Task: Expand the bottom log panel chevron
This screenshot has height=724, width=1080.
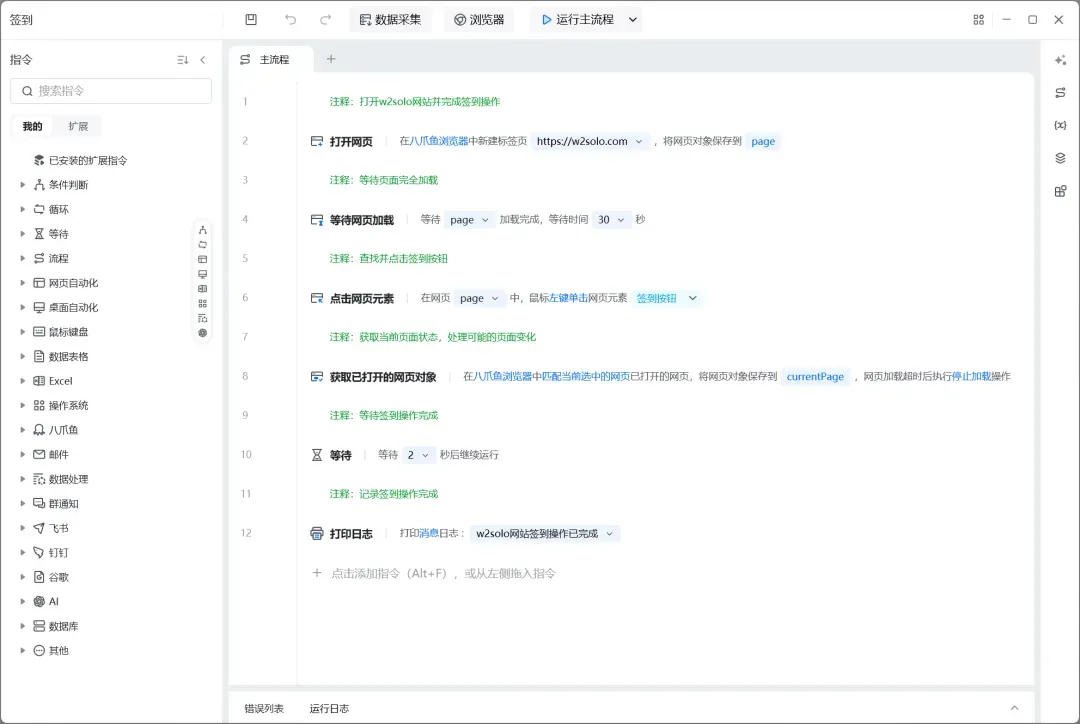Action: tap(1014, 707)
